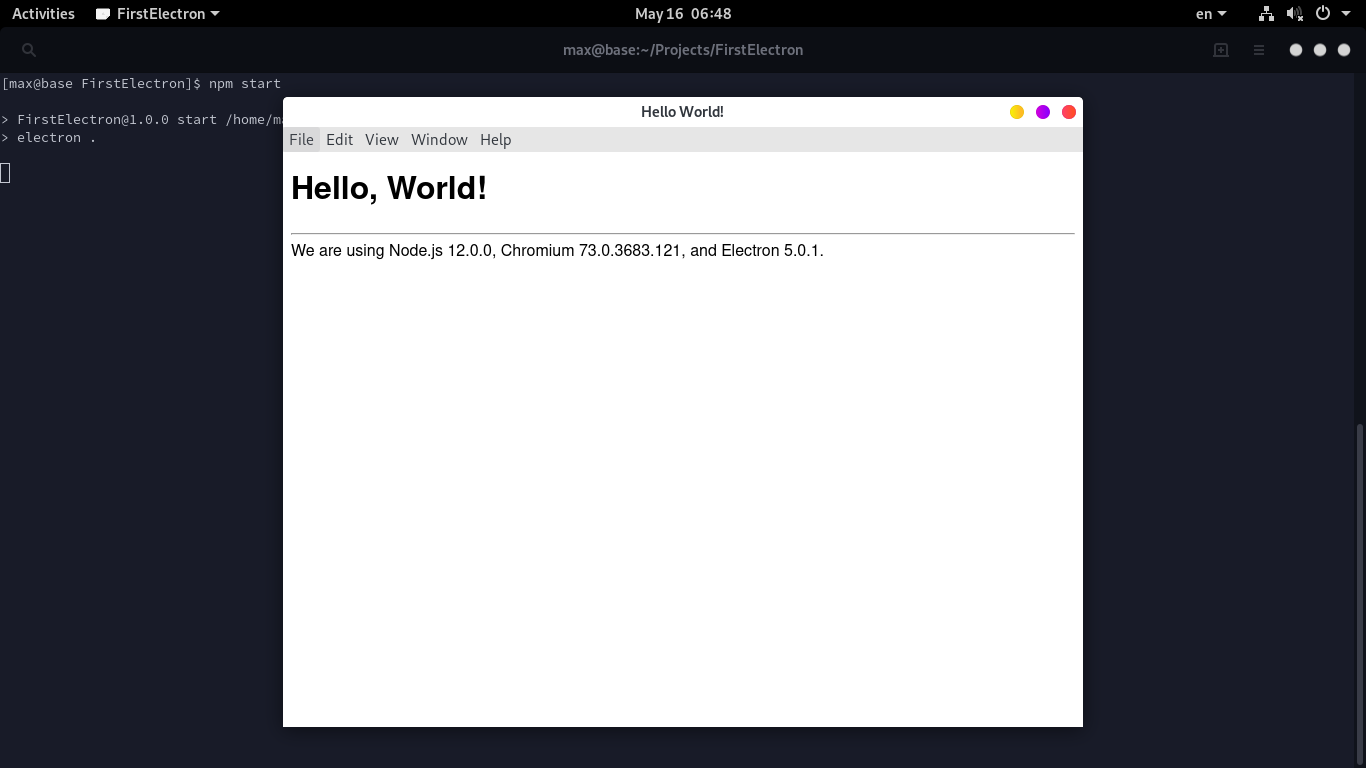Image resolution: width=1366 pixels, height=768 pixels.
Task: Open the File menu in Hello World window
Action: [301, 140]
